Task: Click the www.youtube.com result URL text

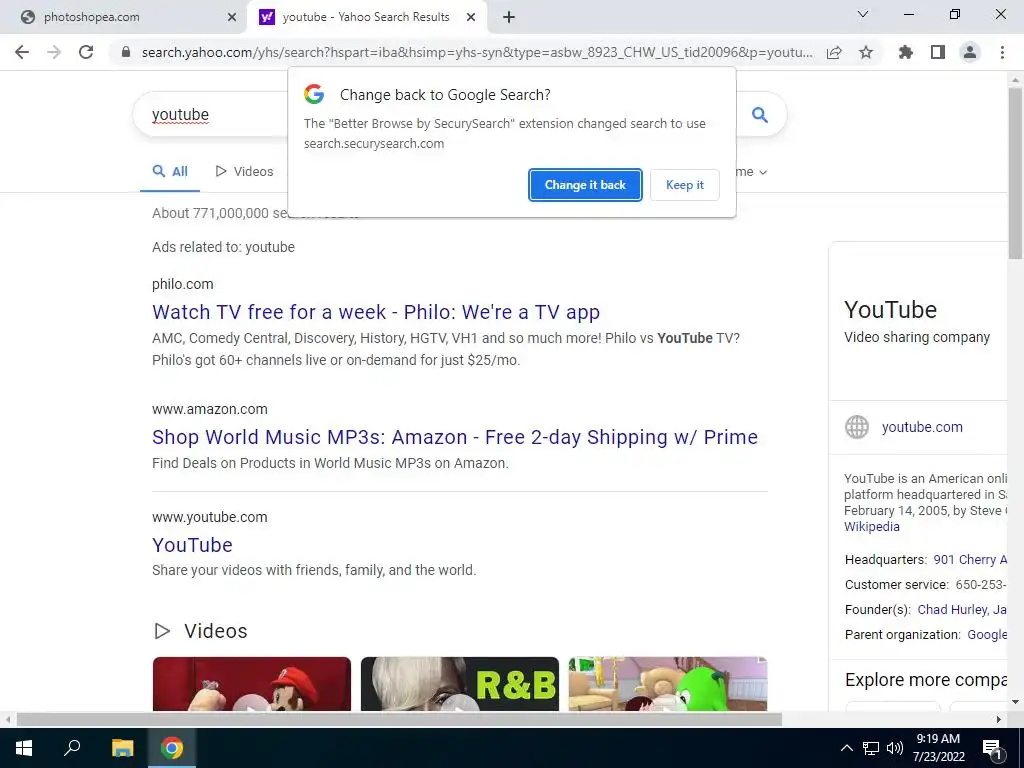Action: pyautogui.click(x=210, y=517)
